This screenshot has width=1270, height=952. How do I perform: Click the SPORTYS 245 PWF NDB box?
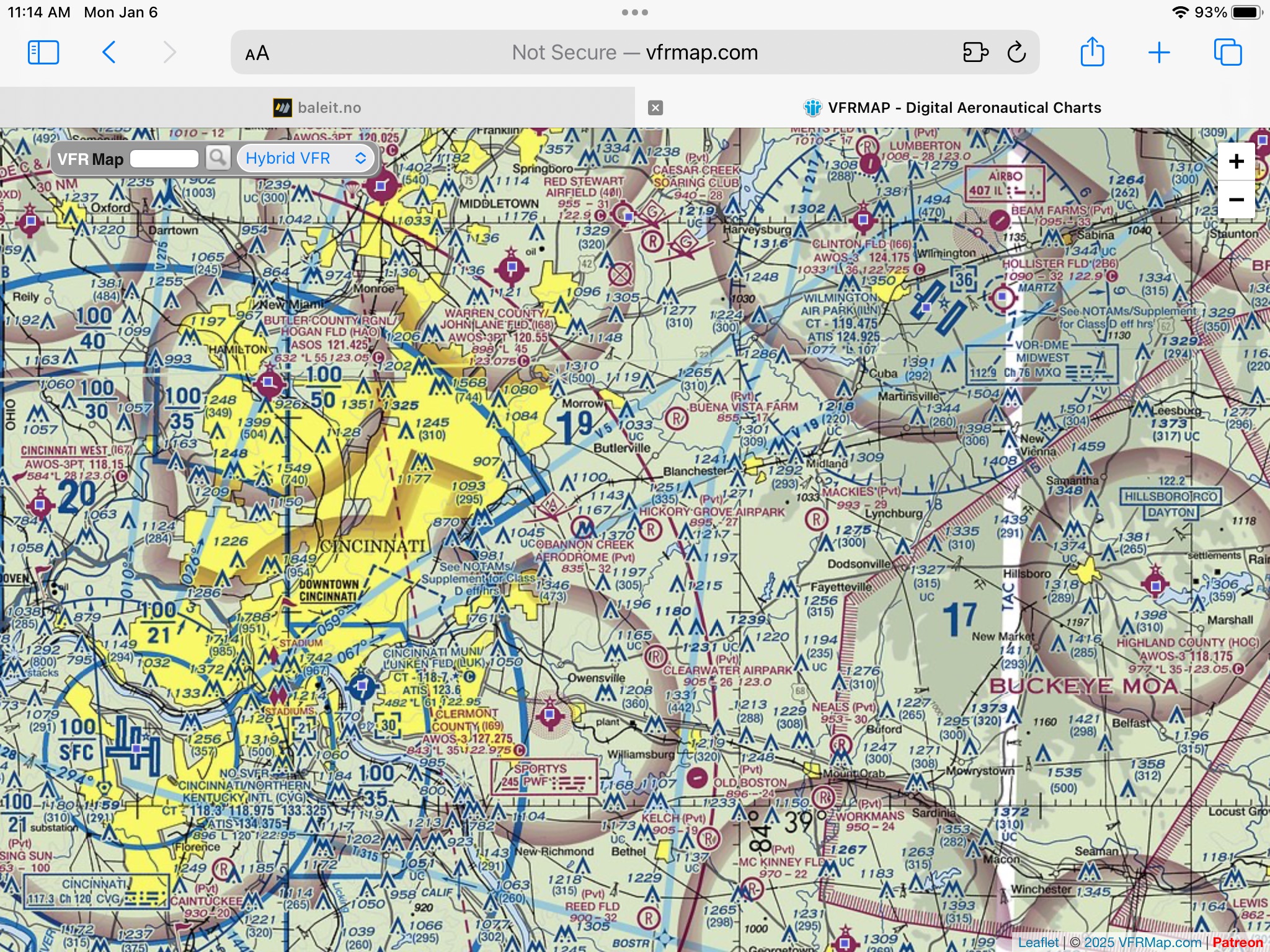544,776
